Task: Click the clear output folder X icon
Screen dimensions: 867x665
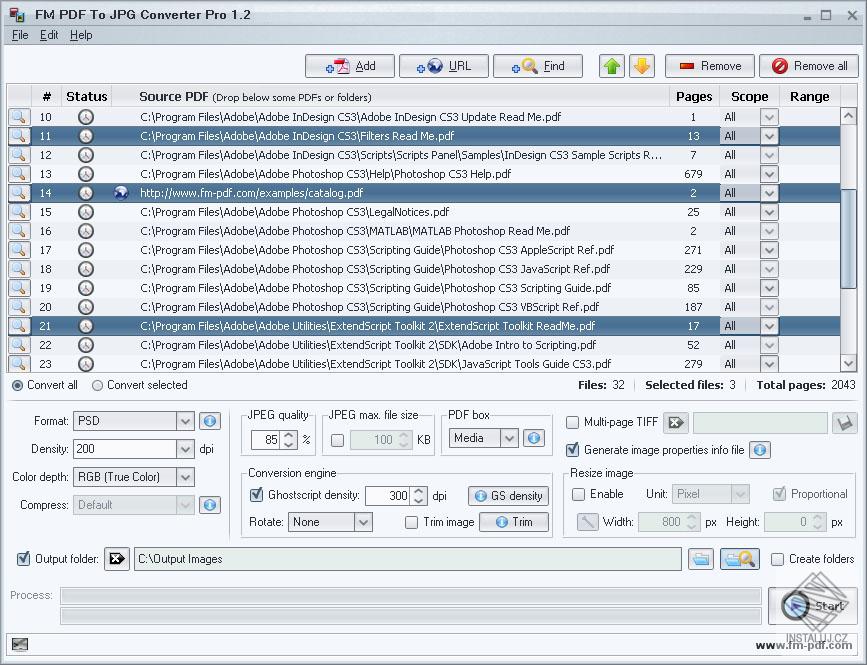Action: pyautogui.click(x=118, y=559)
